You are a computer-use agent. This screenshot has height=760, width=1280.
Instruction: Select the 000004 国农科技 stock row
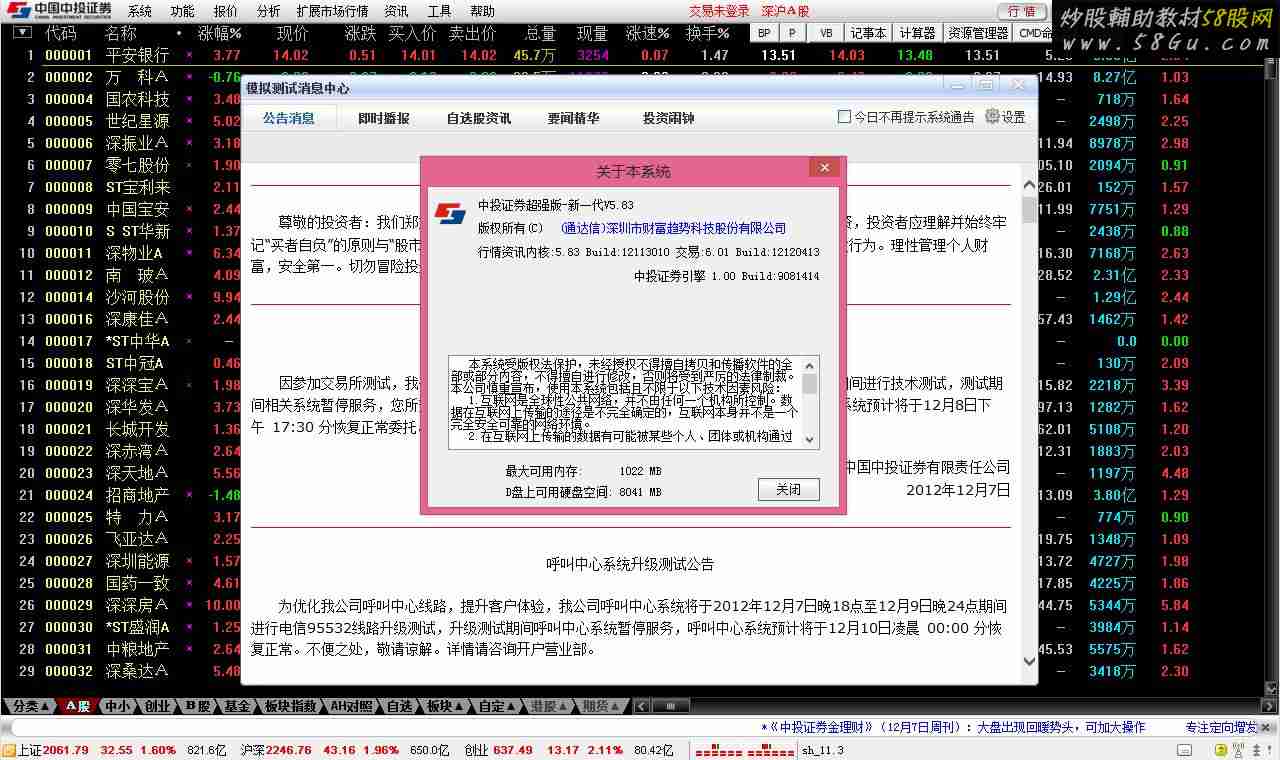pos(120,99)
